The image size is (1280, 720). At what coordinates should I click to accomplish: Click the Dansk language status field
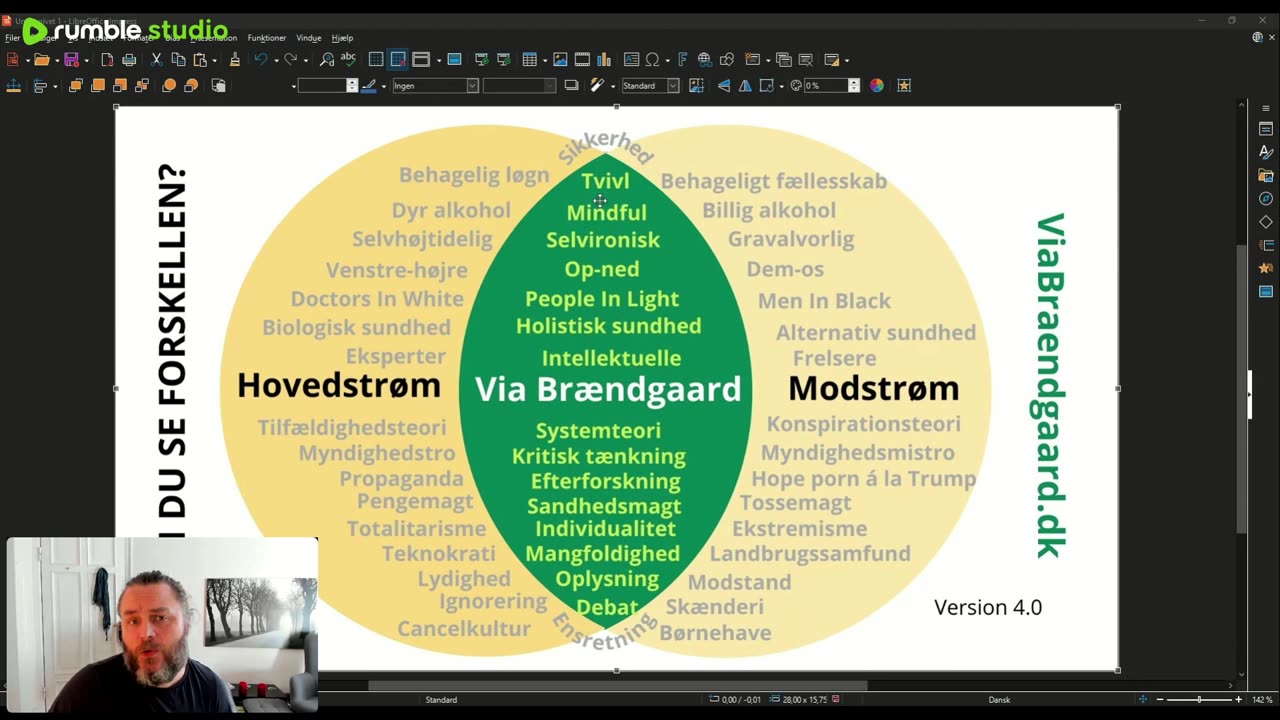tap(999, 700)
